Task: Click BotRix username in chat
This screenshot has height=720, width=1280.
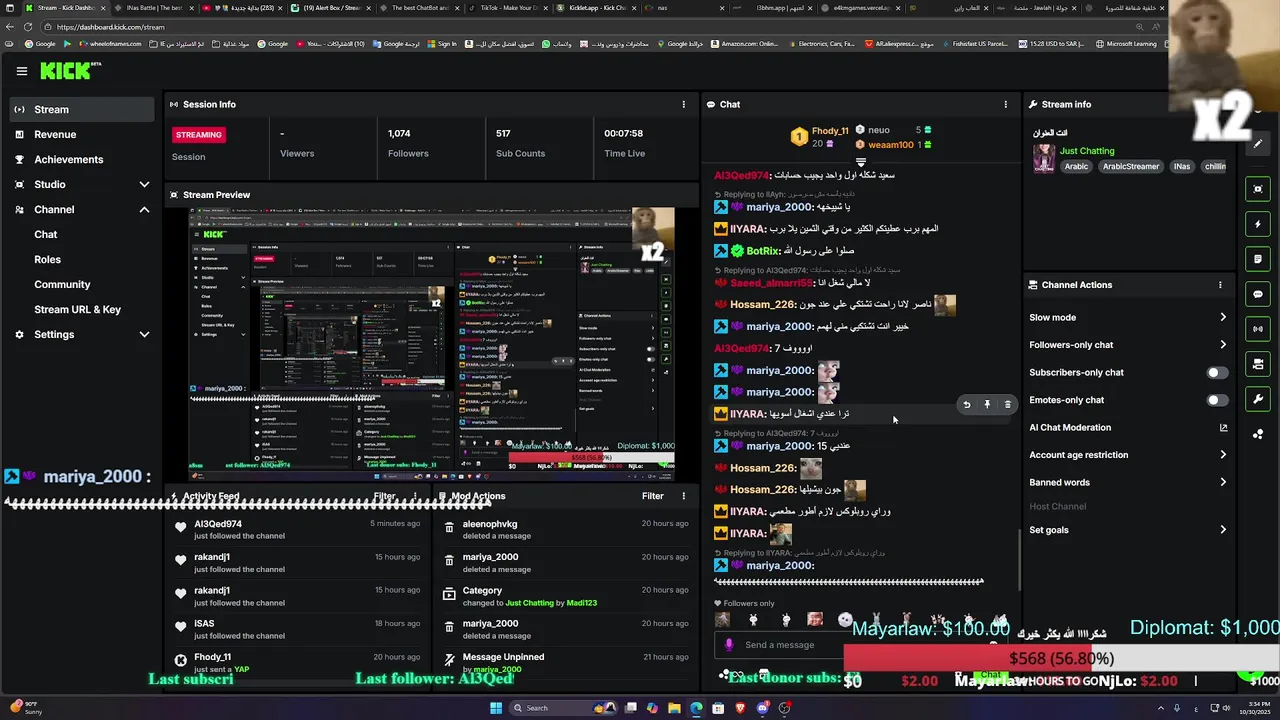Action: pyautogui.click(x=762, y=252)
